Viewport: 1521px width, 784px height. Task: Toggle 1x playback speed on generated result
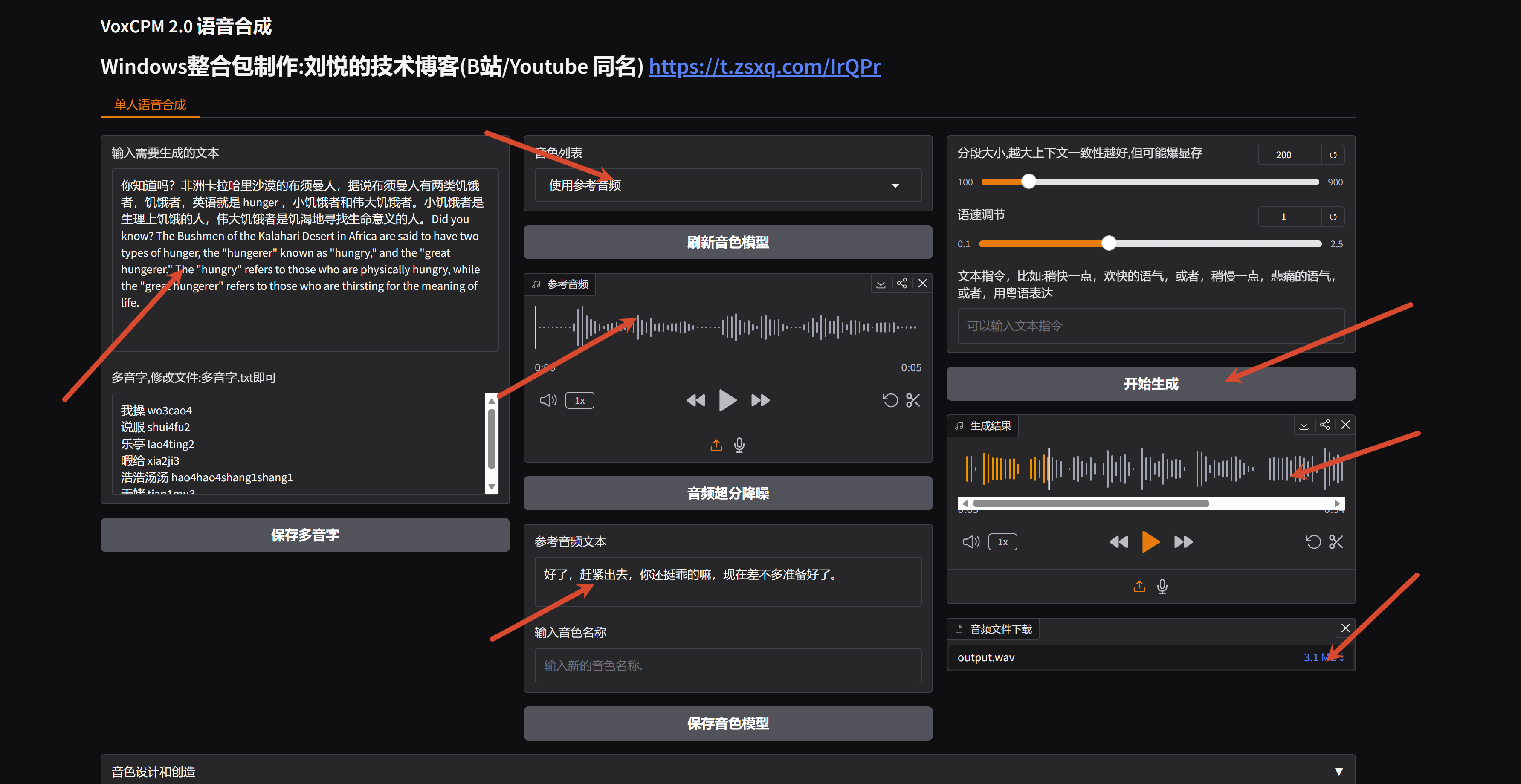click(1002, 542)
